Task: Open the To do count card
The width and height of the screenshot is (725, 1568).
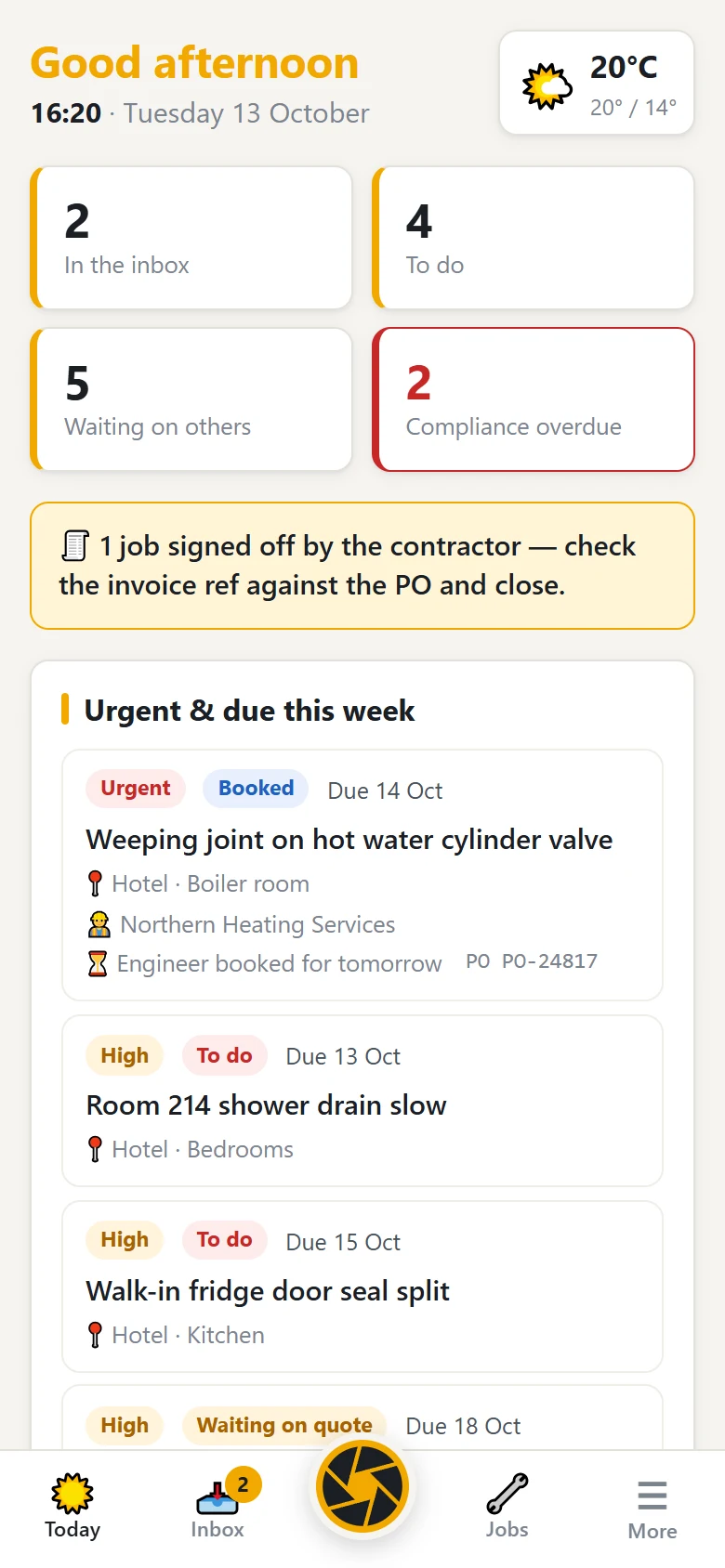Action: (534, 238)
